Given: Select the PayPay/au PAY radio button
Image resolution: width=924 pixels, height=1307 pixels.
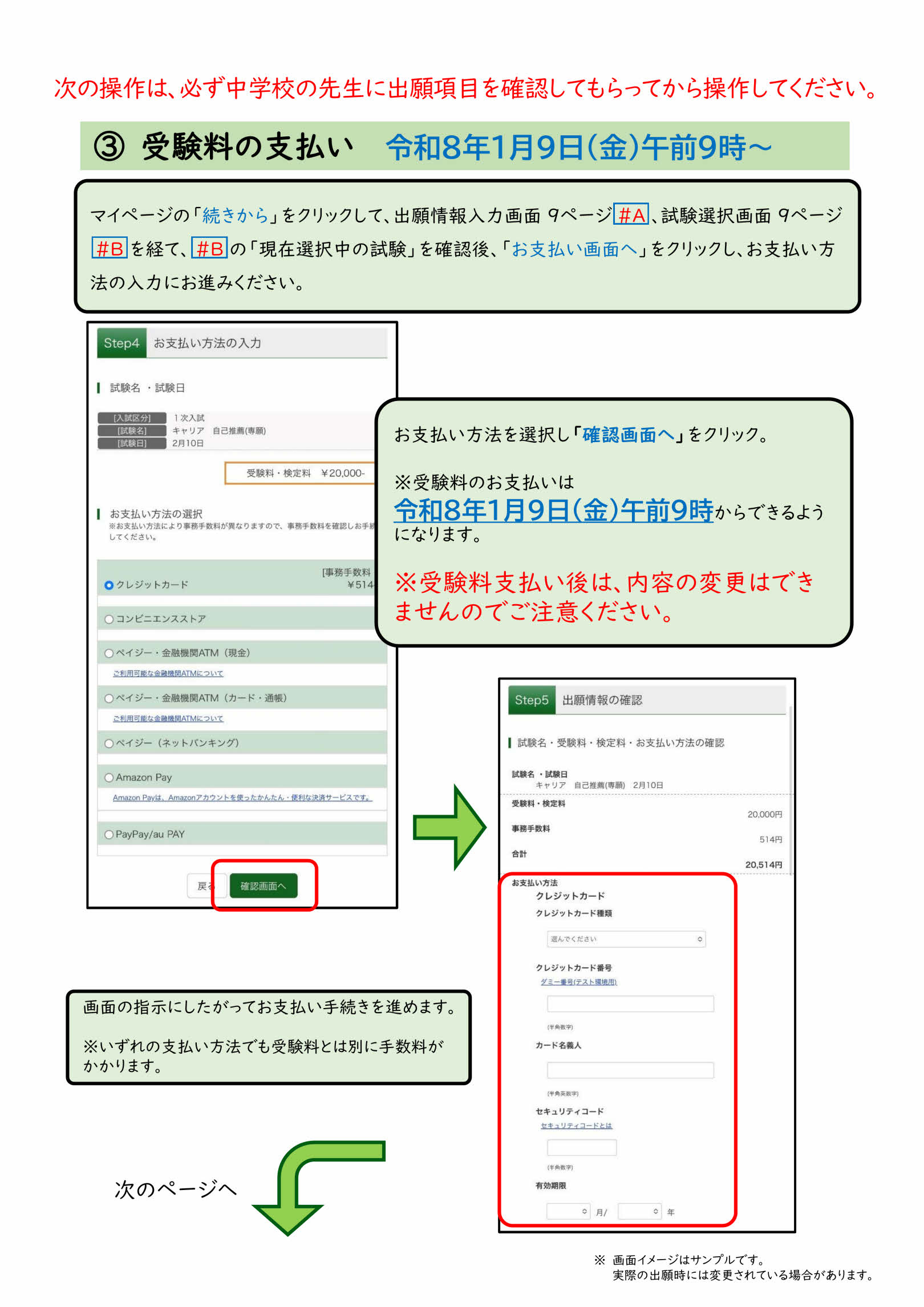Looking at the screenshot, I should 109,835.
